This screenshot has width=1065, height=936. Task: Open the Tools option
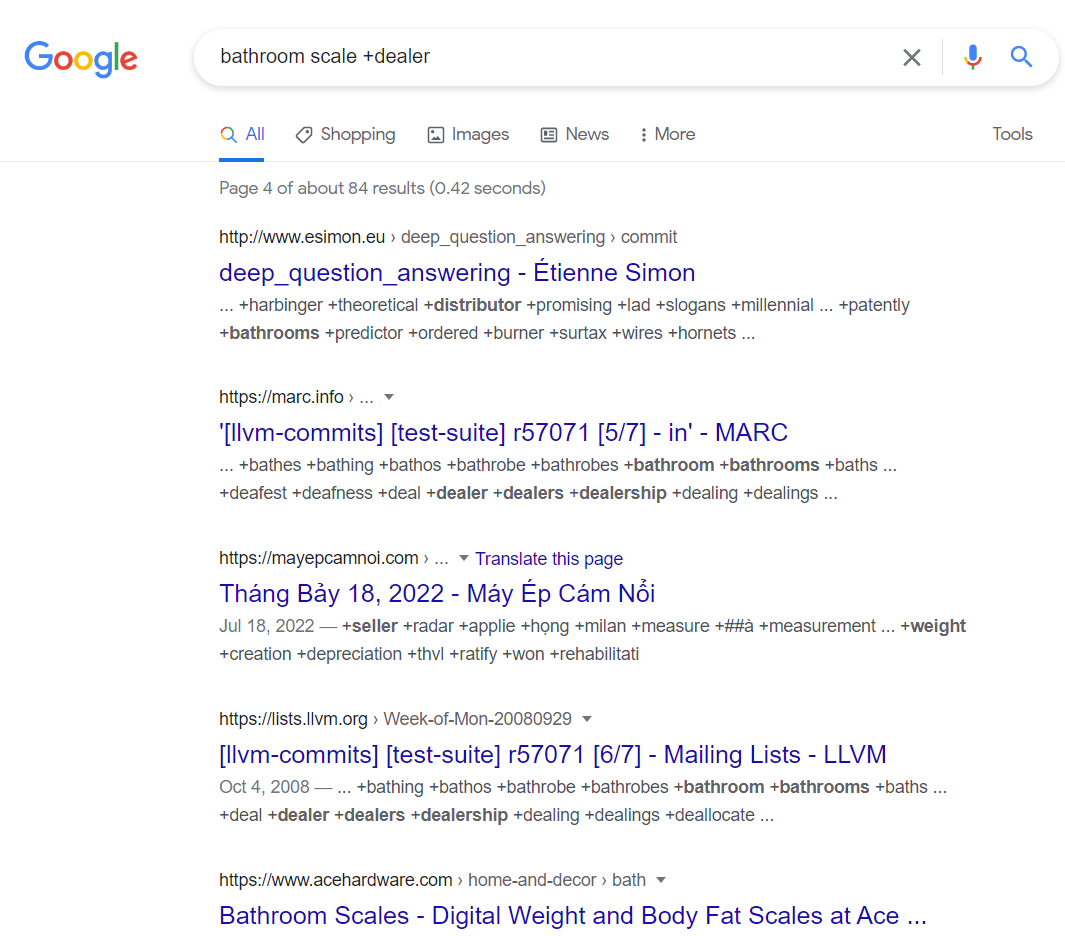tap(1012, 134)
